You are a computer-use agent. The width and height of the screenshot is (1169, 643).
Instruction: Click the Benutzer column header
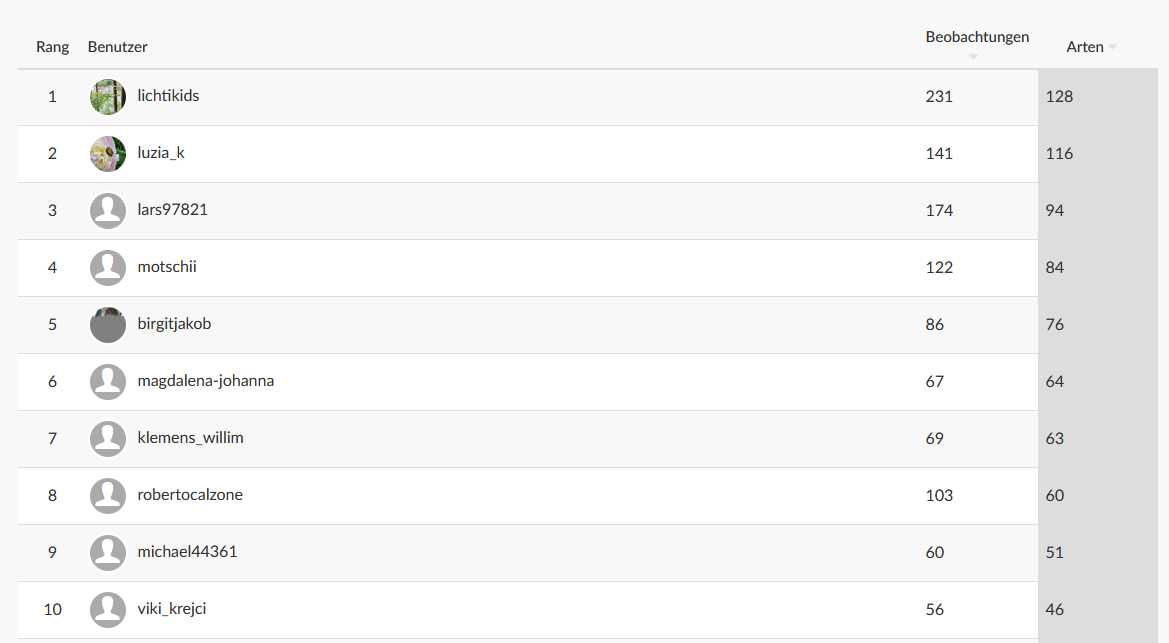click(x=118, y=47)
